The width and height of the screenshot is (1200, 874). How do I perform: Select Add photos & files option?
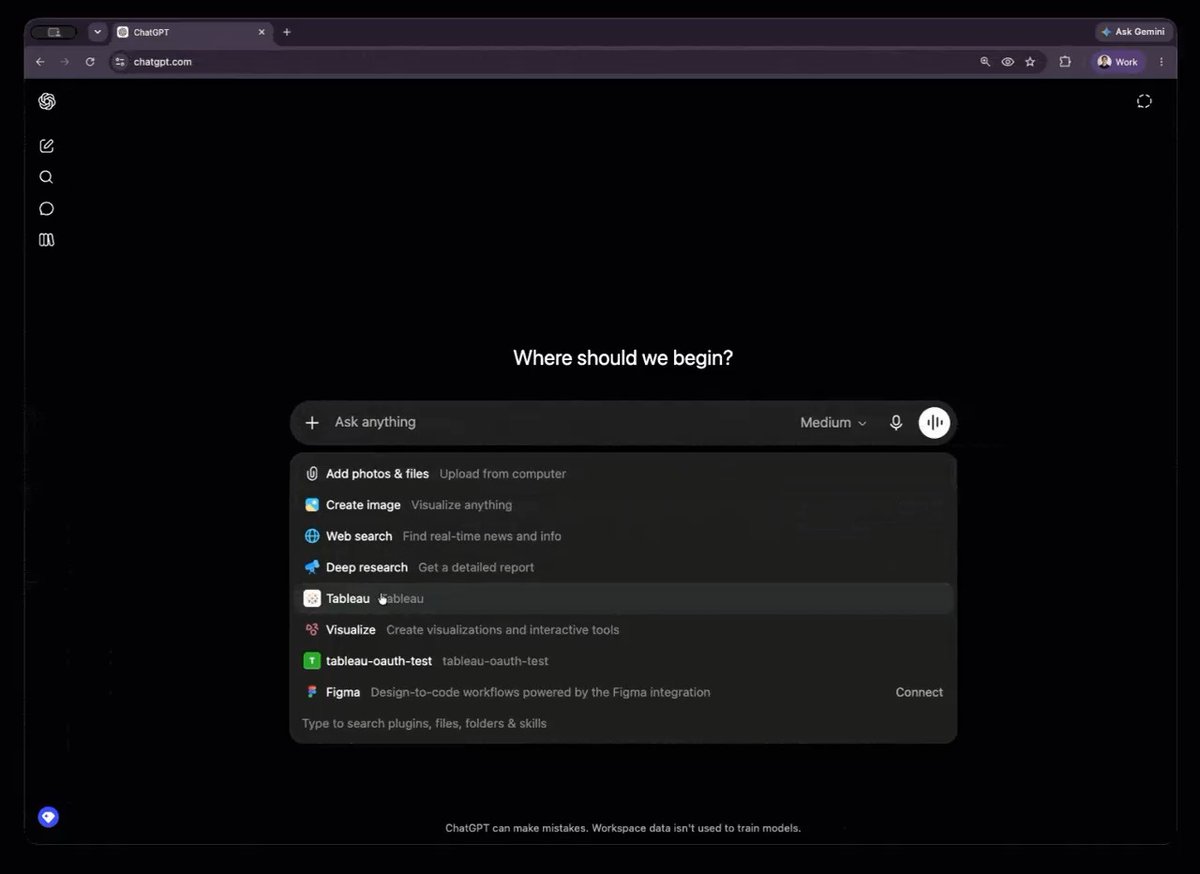623,474
